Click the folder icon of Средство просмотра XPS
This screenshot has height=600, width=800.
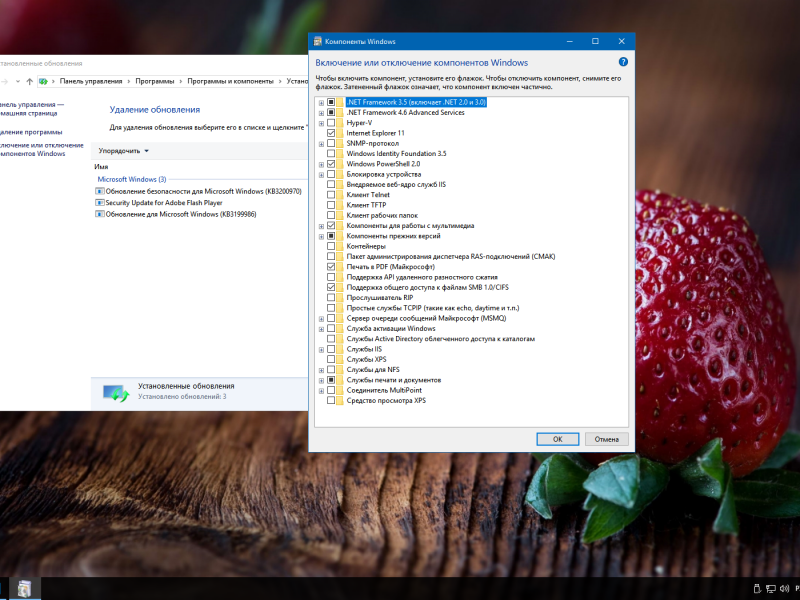(x=340, y=401)
